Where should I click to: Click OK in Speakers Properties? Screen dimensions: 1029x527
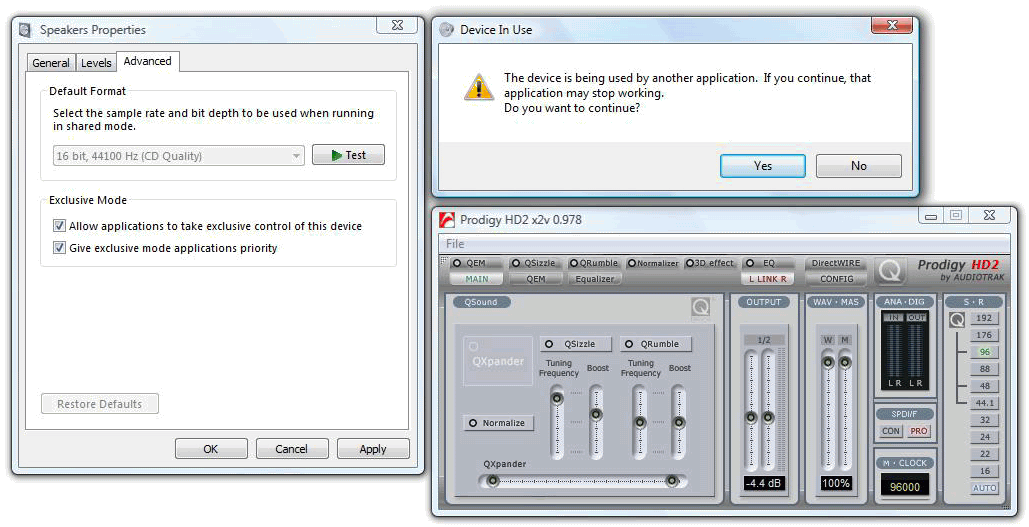coord(211,449)
